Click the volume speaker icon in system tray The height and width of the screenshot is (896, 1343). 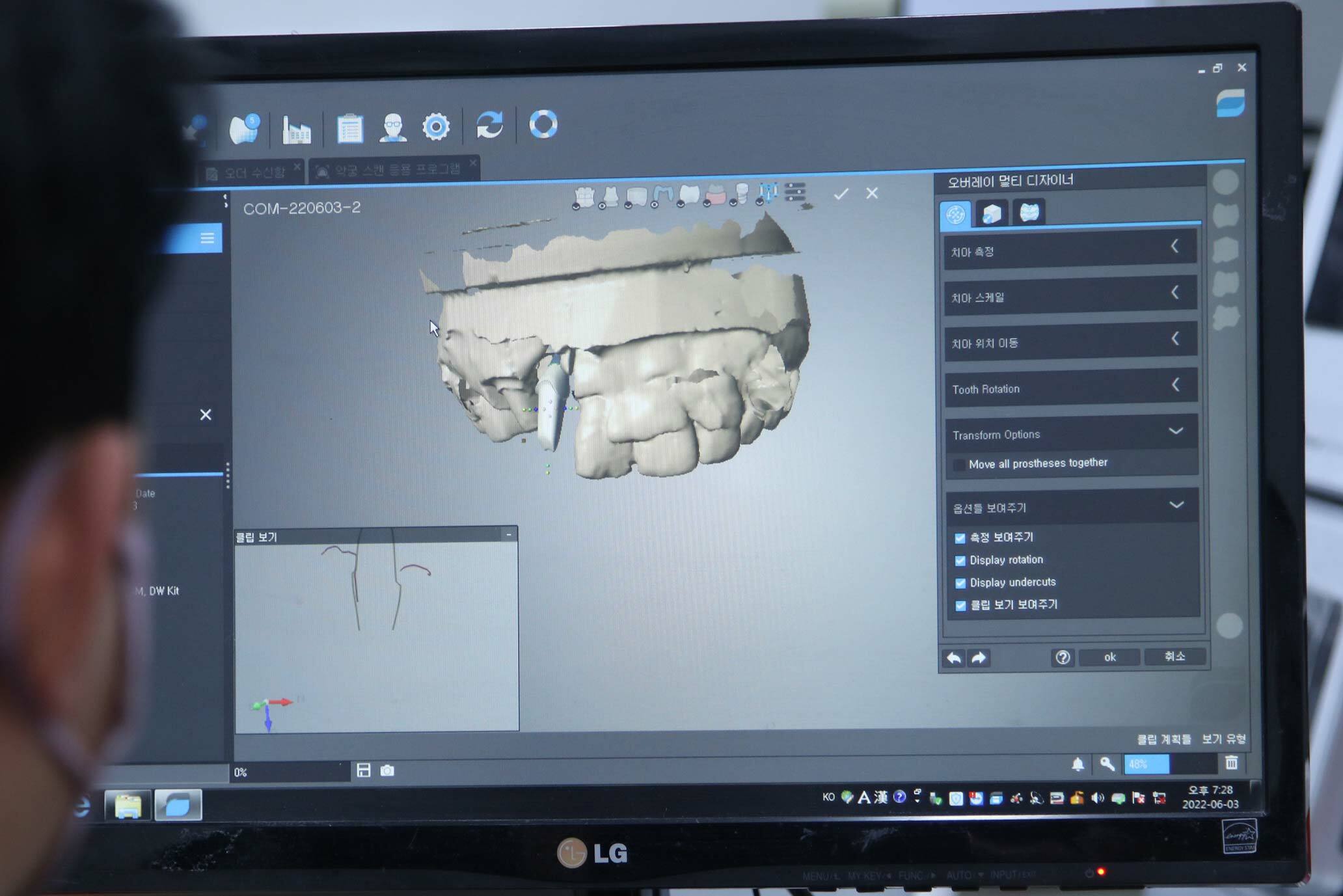[1098, 798]
